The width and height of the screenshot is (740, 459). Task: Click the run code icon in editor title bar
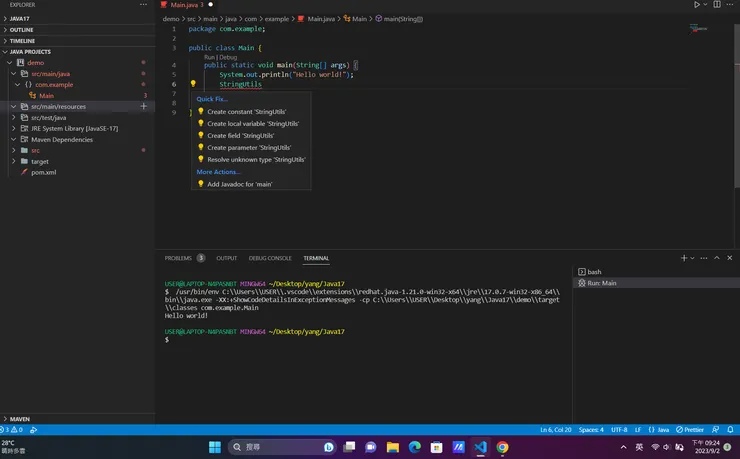697,5
